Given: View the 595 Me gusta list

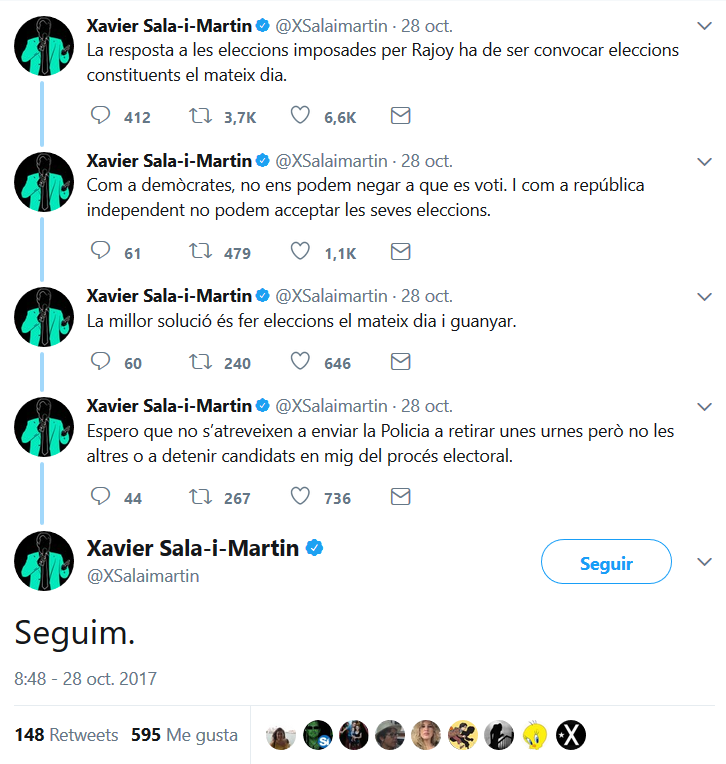Looking at the screenshot, I should click(184, 735).
